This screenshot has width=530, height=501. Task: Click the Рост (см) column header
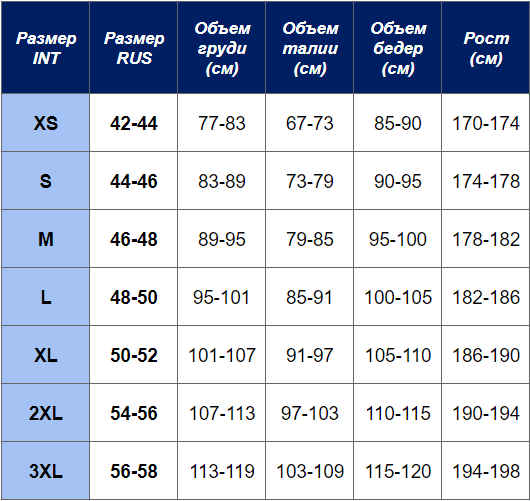click(485, 48)
